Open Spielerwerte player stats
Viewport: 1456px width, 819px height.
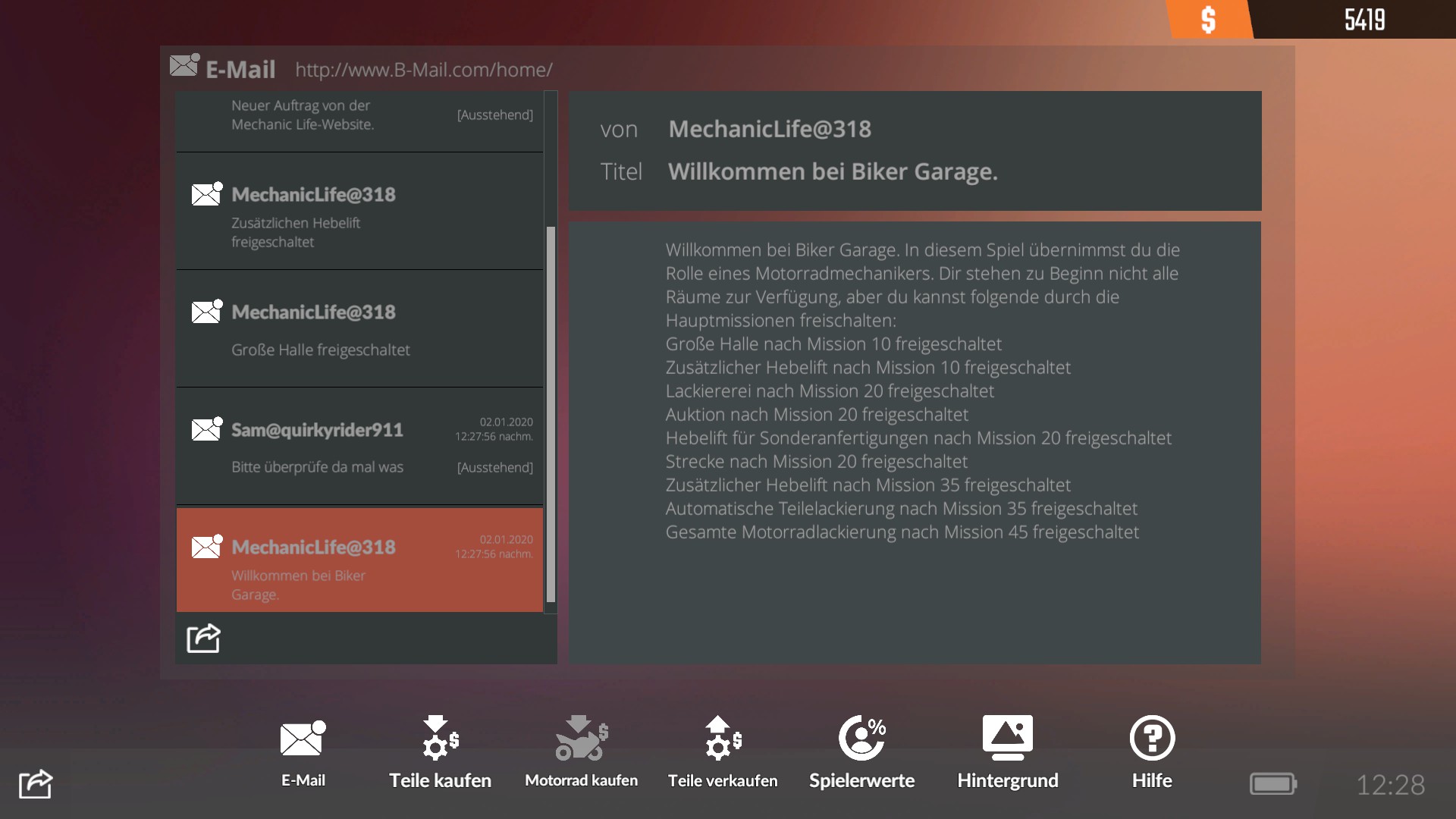pos(861,752)
